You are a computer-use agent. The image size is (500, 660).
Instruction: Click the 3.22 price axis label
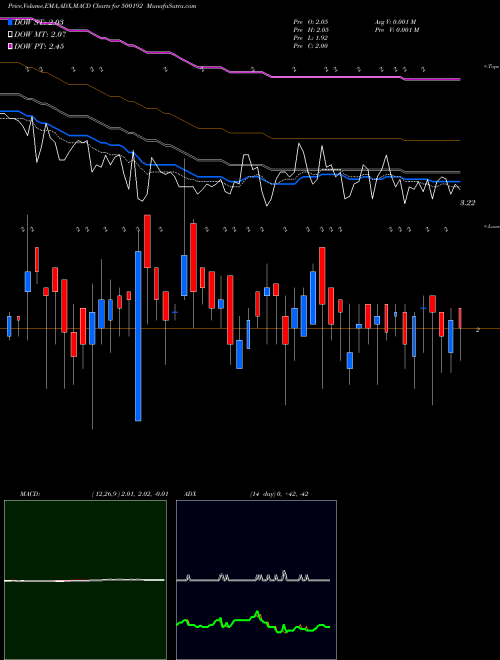click(x=467, y=203)
